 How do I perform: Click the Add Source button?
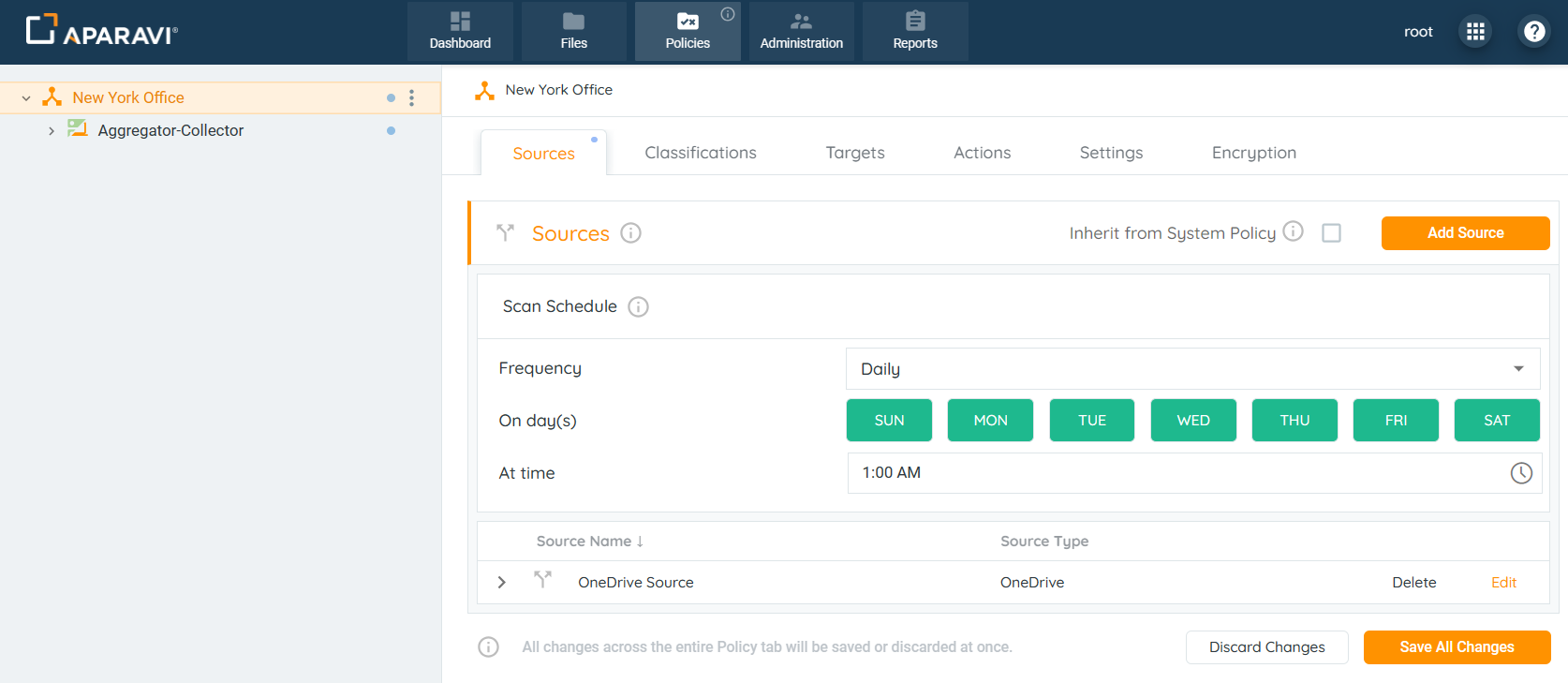tap(1465, 233)
